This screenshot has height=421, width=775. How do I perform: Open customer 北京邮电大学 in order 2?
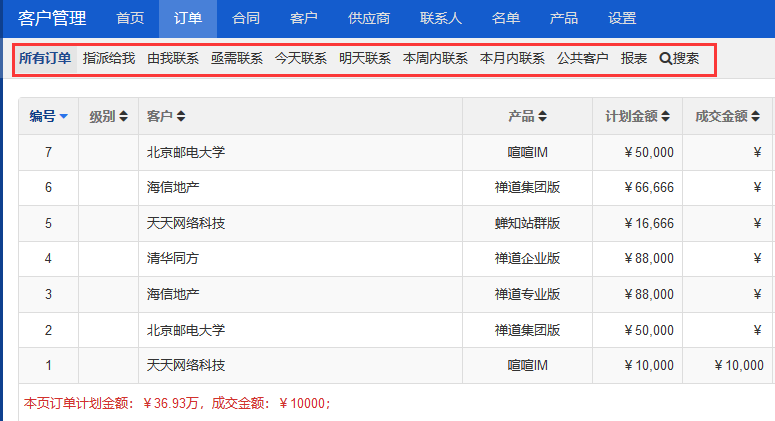click(x=186, y=330)
